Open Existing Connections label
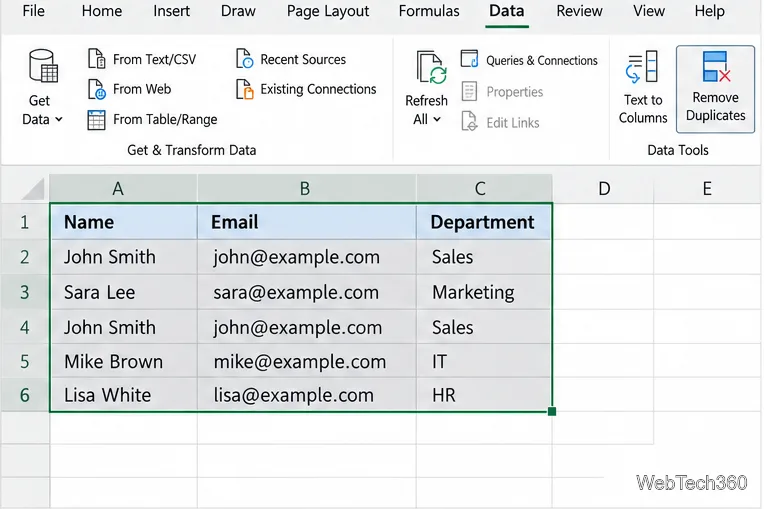 [318, 89]
